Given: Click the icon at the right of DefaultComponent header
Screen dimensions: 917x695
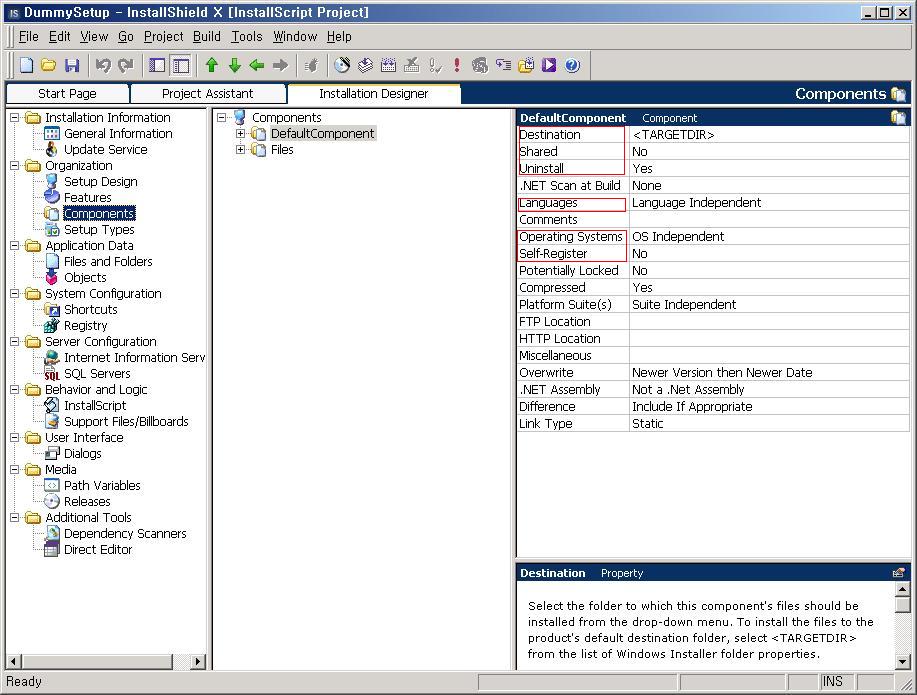Looking at the screenshot, I should [898, 118].
